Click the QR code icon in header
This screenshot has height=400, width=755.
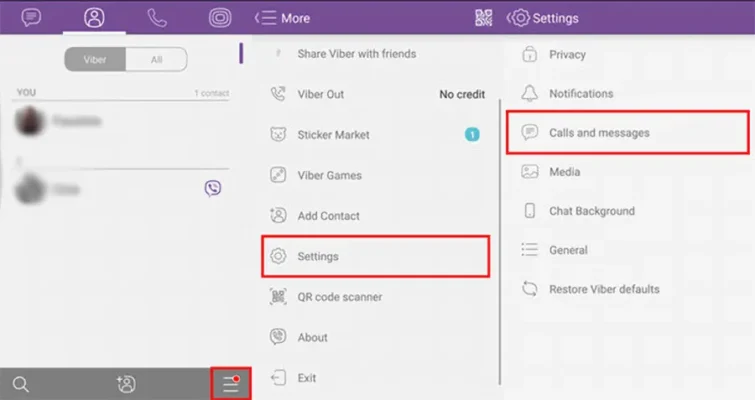pyautogui.click(x=486, y=18)
